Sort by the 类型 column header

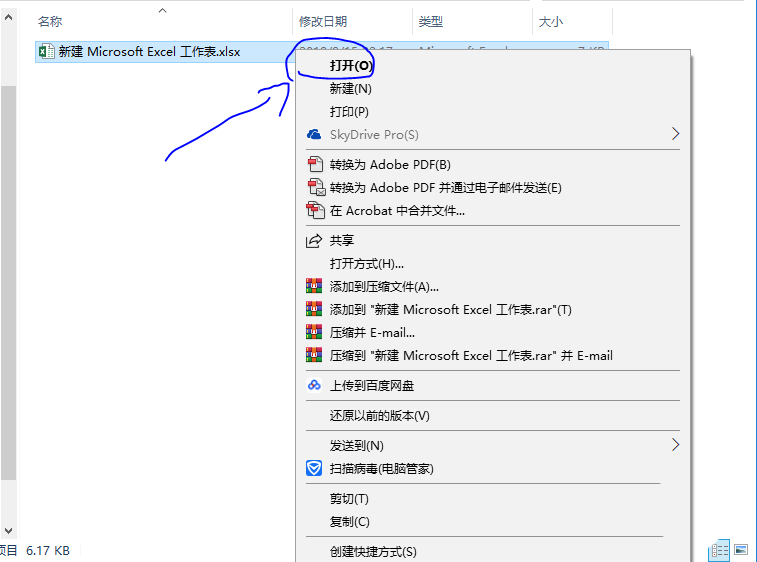coord(431,22)
